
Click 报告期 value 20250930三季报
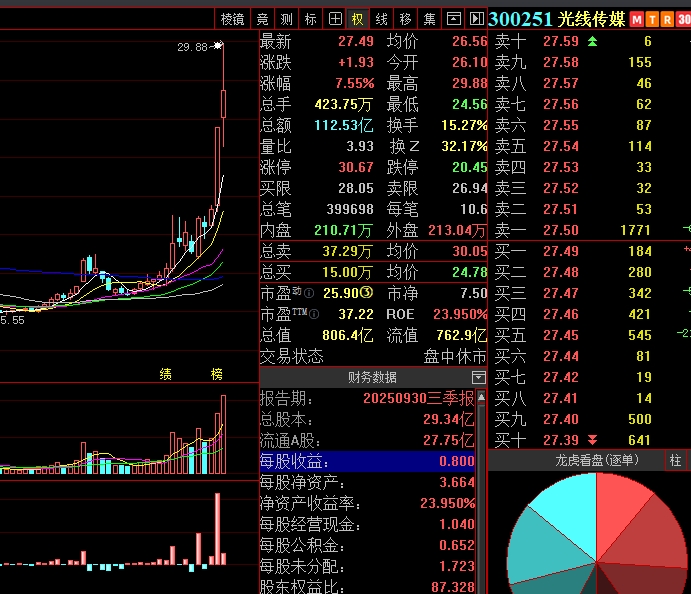418,398
